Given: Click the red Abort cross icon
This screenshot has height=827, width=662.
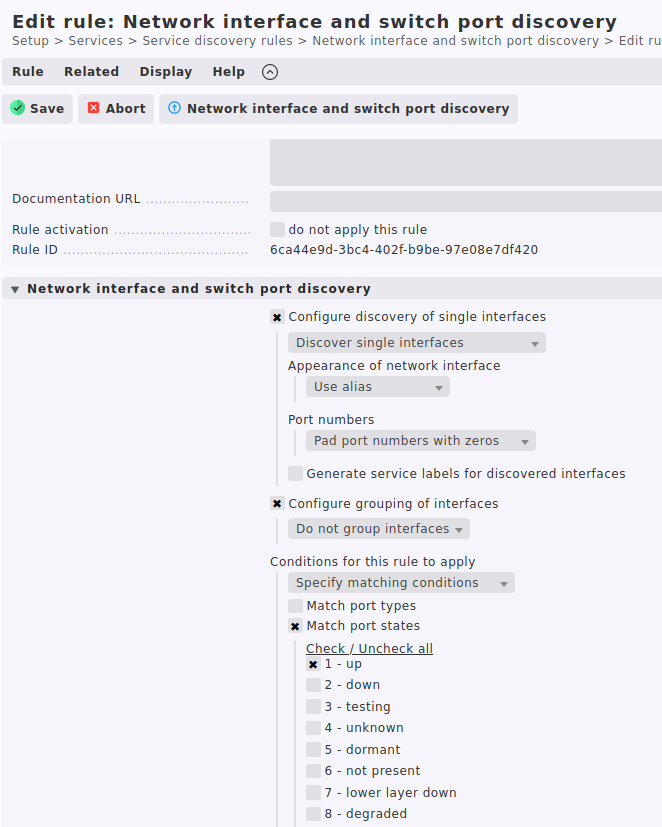Looking at the screenshot, I should pyautogui.click(x=93, y=108).
